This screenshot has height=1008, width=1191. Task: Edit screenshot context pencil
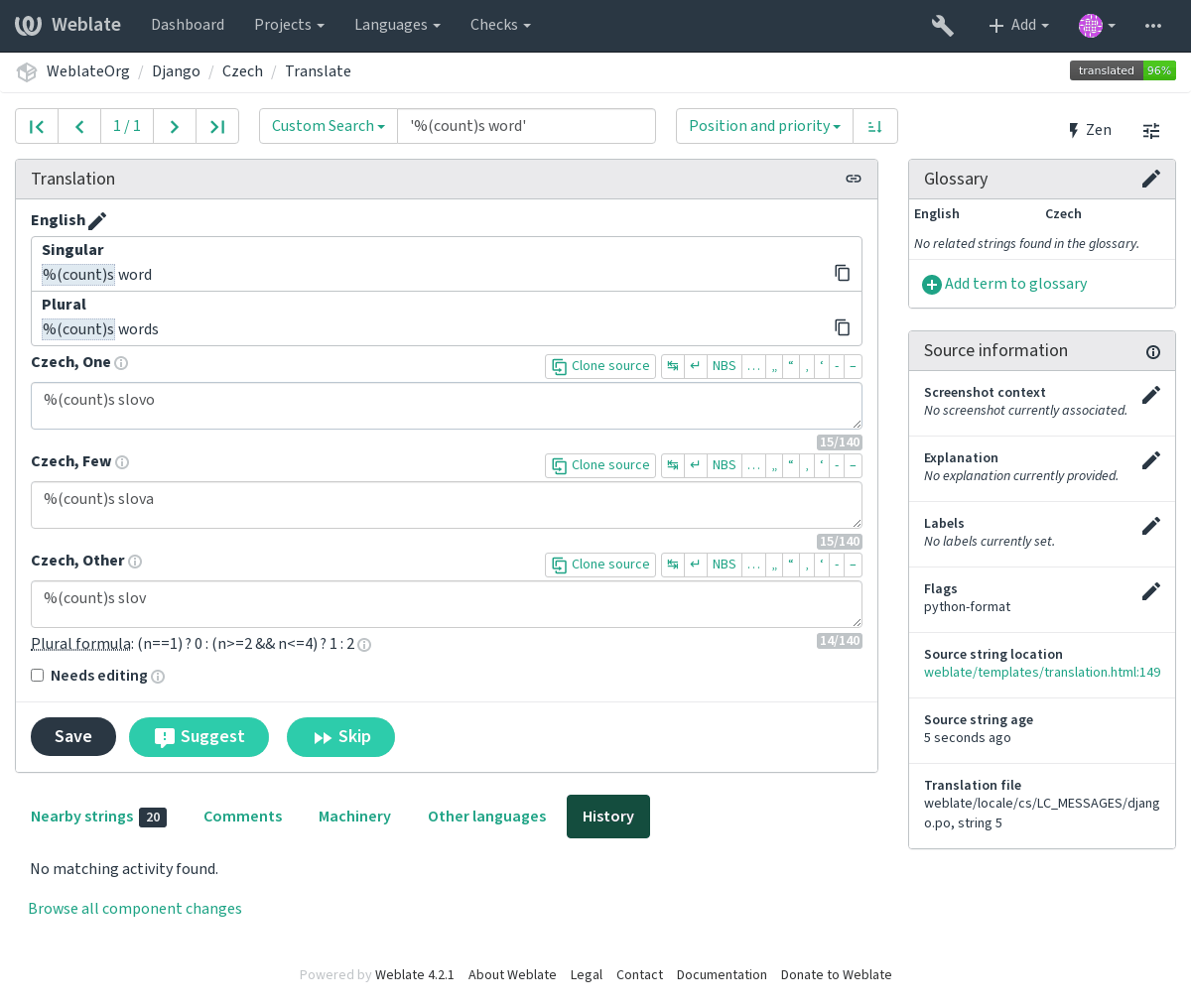click(1151, 395)
